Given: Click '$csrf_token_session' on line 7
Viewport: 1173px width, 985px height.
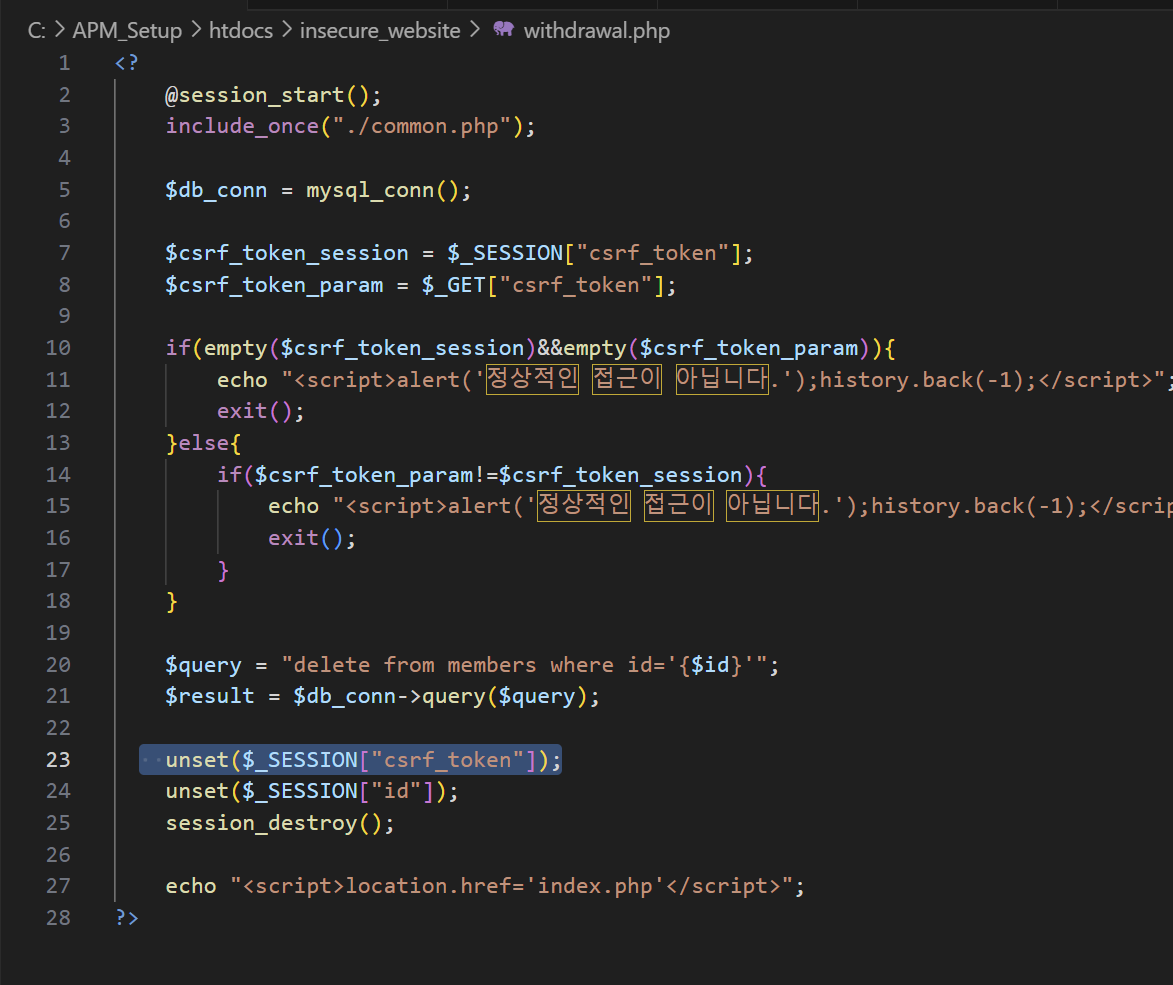Looking at the screenshot, I should click(x=287, y=253).
